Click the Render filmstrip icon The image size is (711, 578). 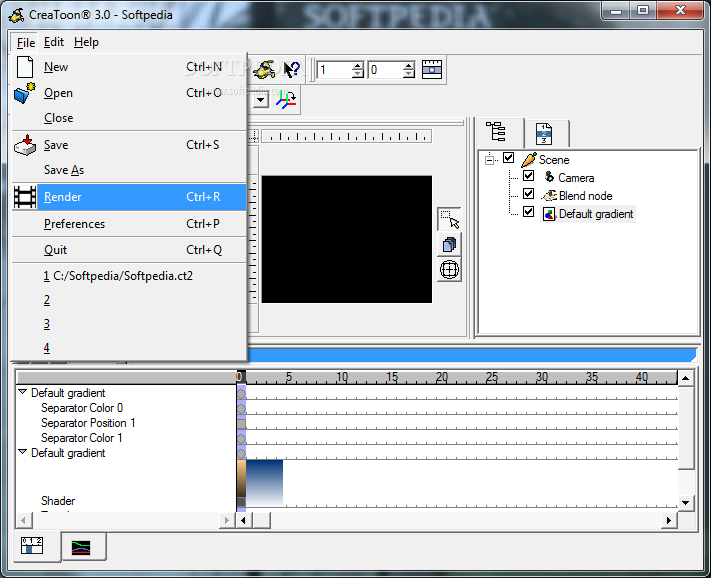25,197
